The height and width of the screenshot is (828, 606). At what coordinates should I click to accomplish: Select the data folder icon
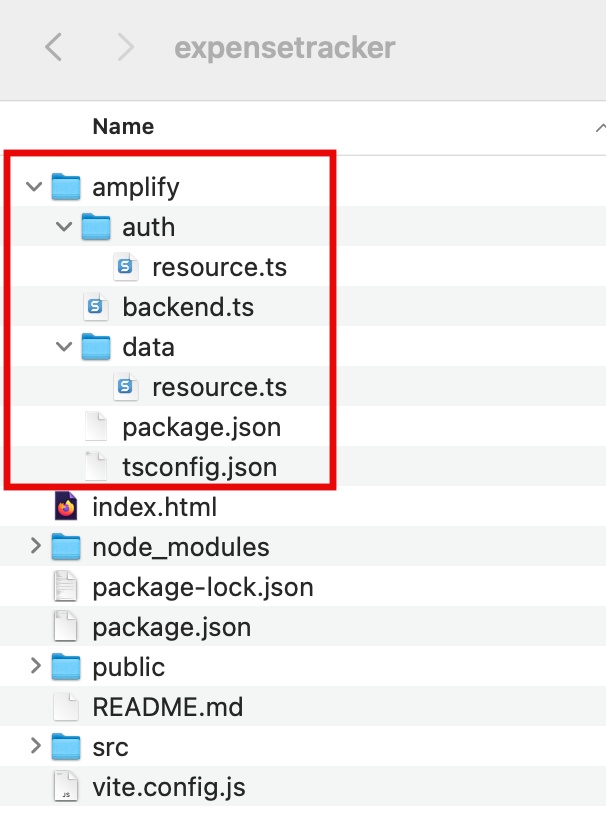96,347
